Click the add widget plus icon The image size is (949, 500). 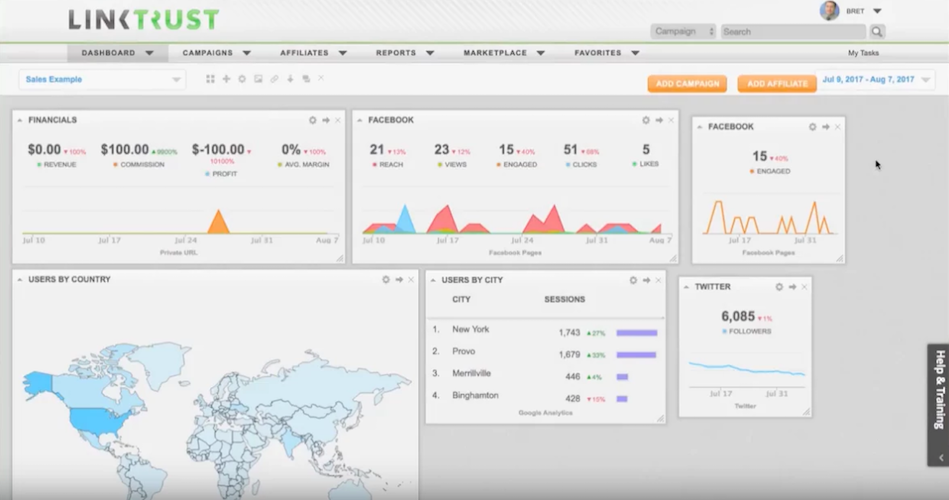pyautogui.click(x=226, y=79)
